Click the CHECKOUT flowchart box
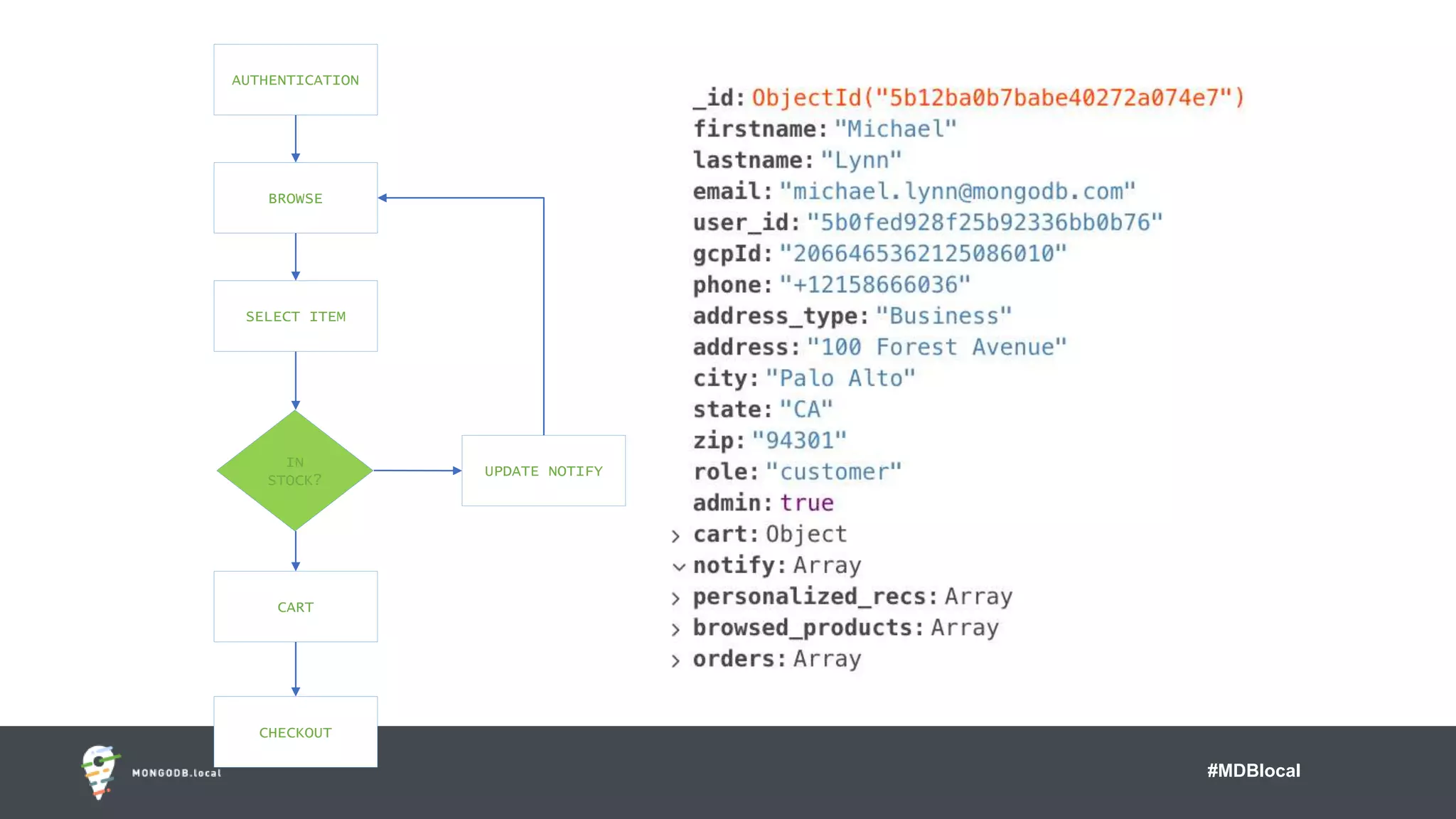Image resolution: width=1456 pixels, height=819 pixels. pos(295,732)
